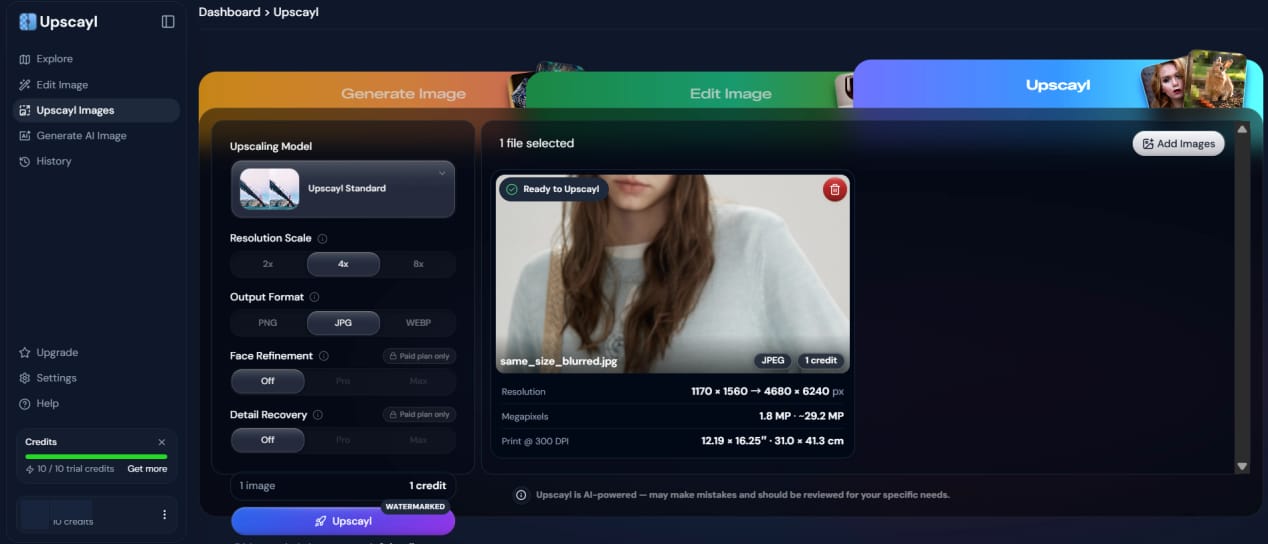Click the WATERMARKED badge
1268x544 pixels.
(416, 507)
